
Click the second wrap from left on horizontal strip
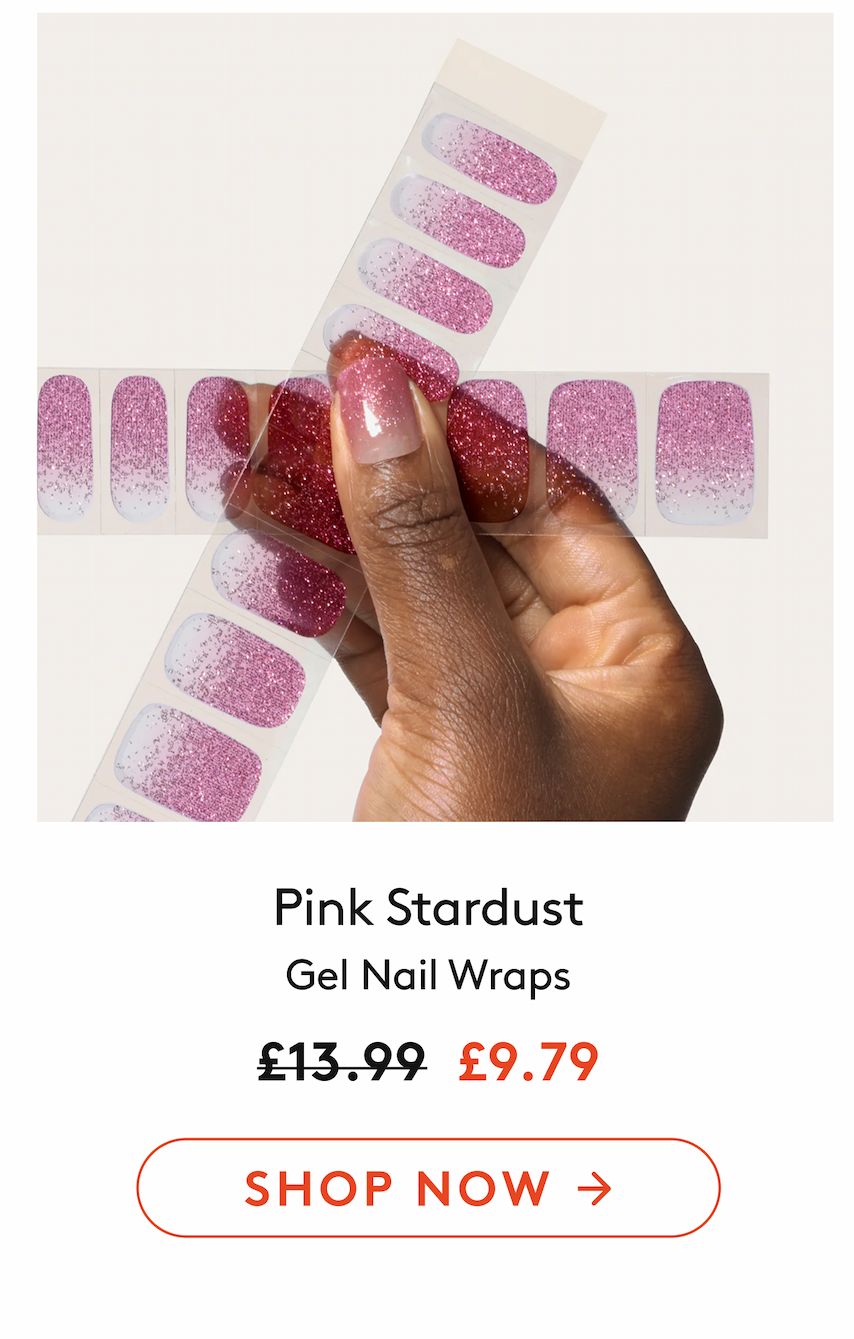point(139,447)
